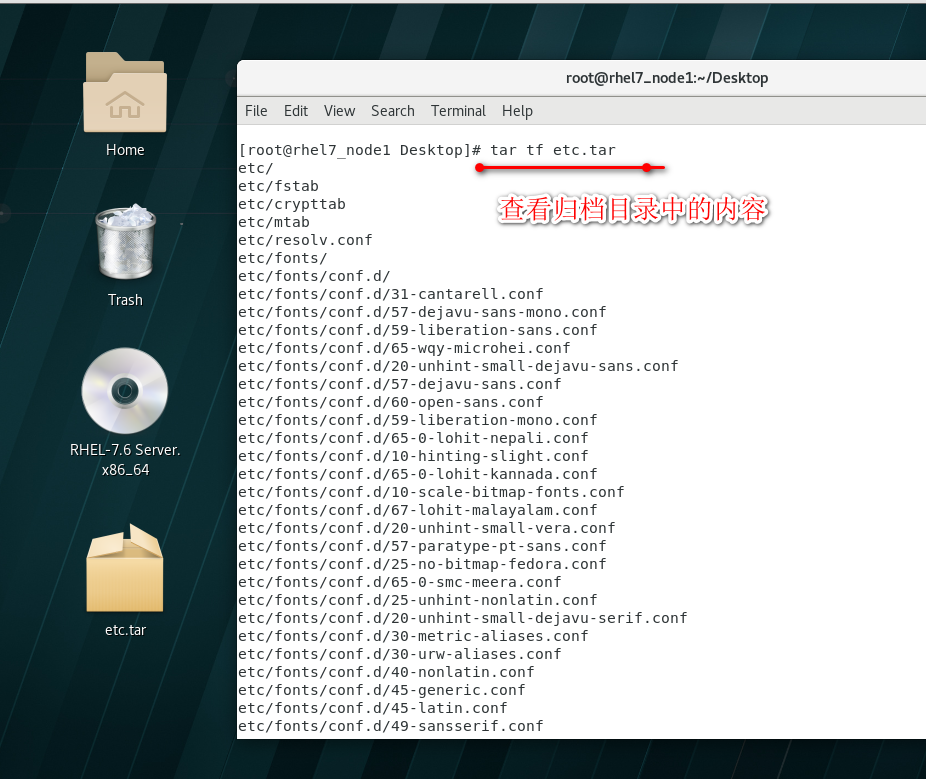Open the Search menu in terminal
Screen dimensions: 926x779
393,111
